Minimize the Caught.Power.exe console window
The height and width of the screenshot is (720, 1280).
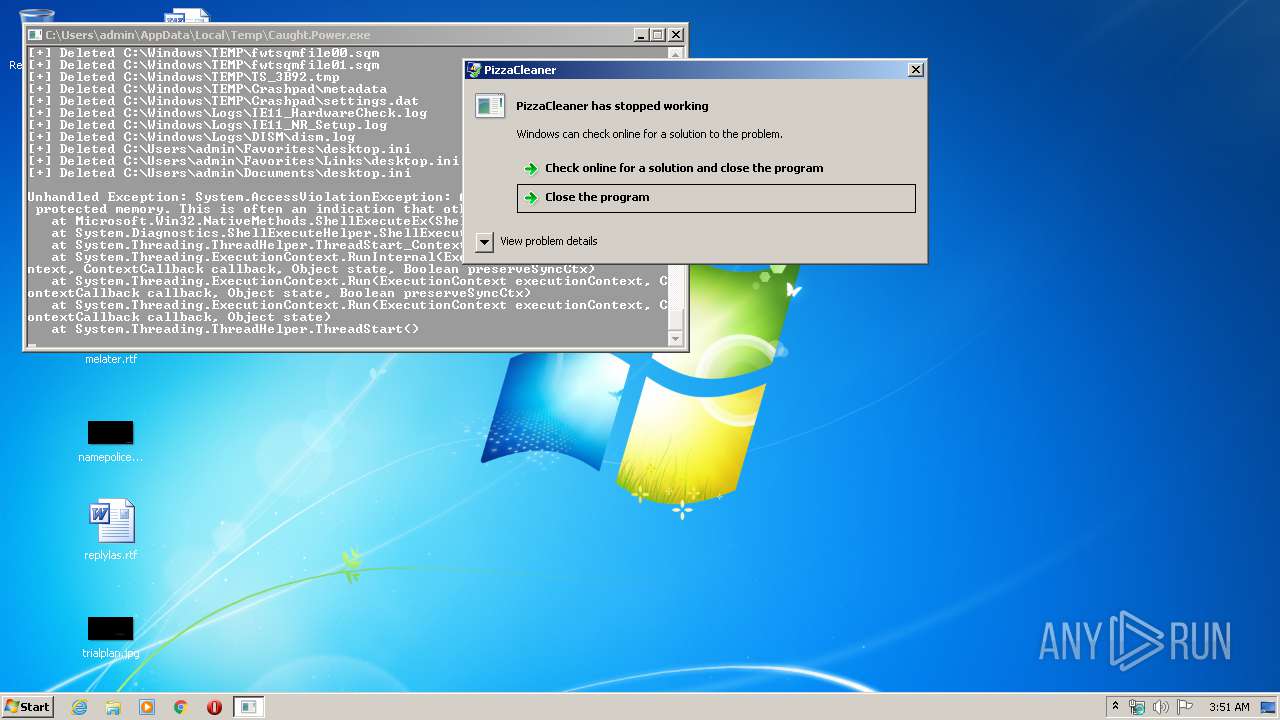pos(641,35)
